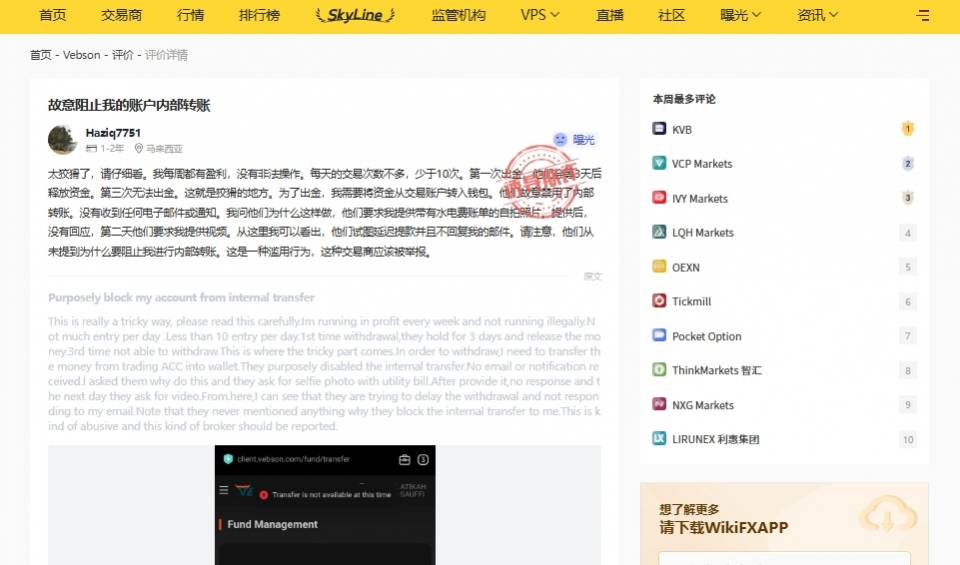Image resolution: width=960 pixels, height=565 pixels.
Task: Open the VCP Markets broker link
Action: pyautogui.click(x=702, y=163)
